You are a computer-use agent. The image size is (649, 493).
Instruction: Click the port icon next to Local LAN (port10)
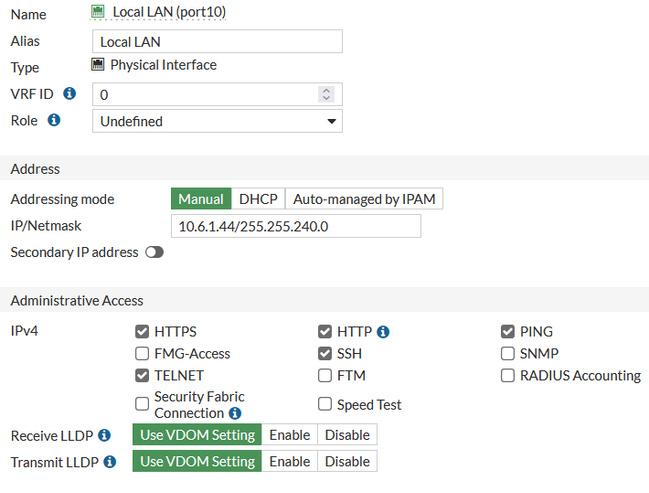(98, 14)
